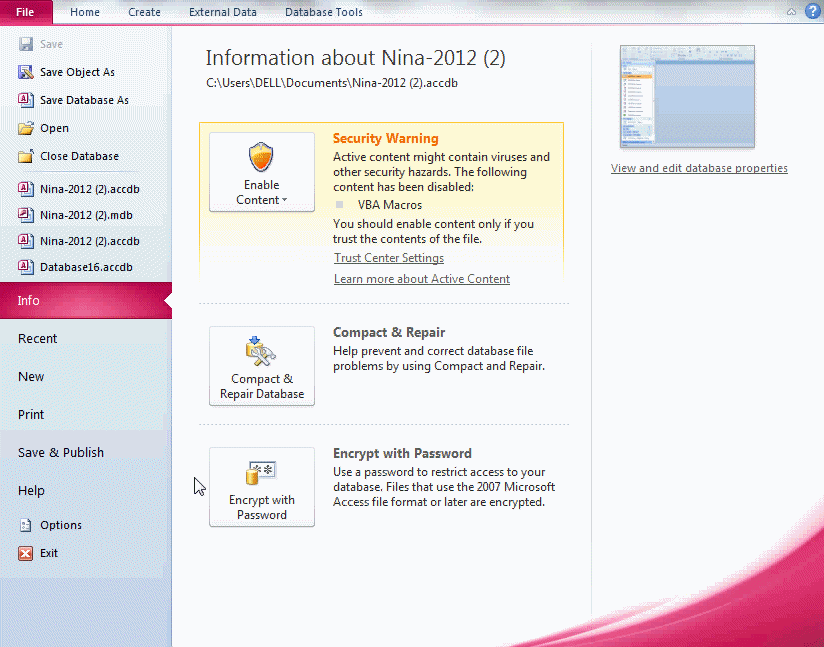Switch to the External Data tab
Viewport: 824px width, 647px height.
coord(222,12)
